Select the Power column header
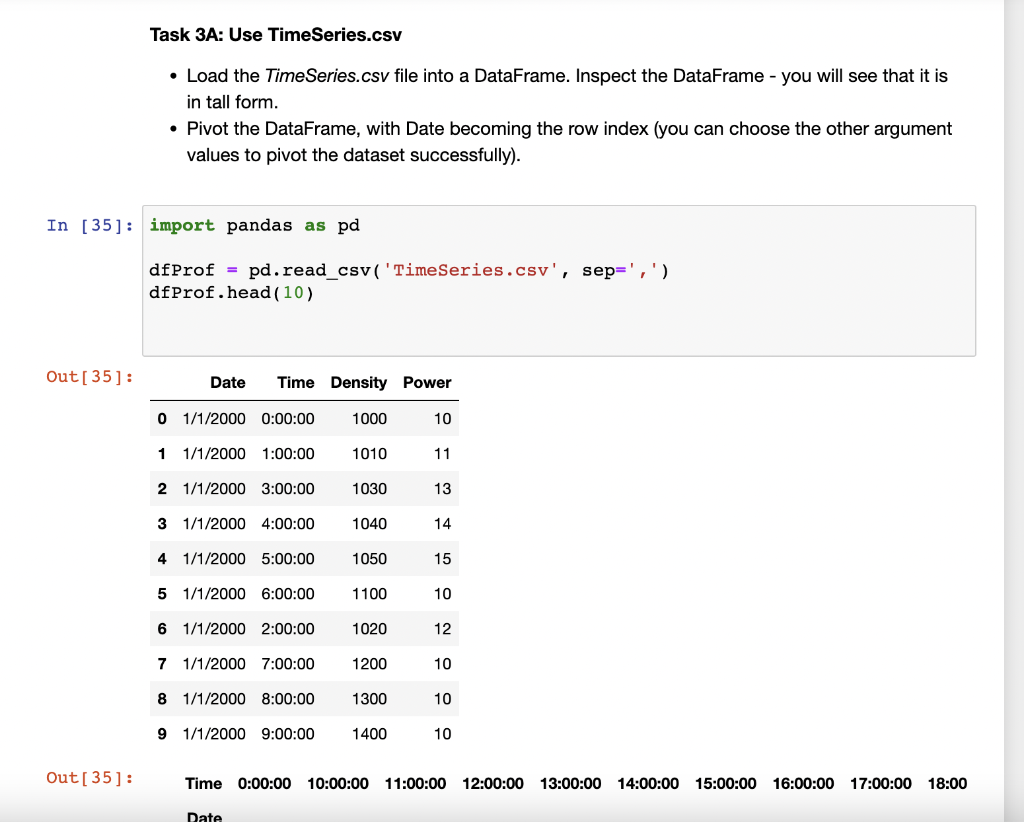 pos(427,382)
